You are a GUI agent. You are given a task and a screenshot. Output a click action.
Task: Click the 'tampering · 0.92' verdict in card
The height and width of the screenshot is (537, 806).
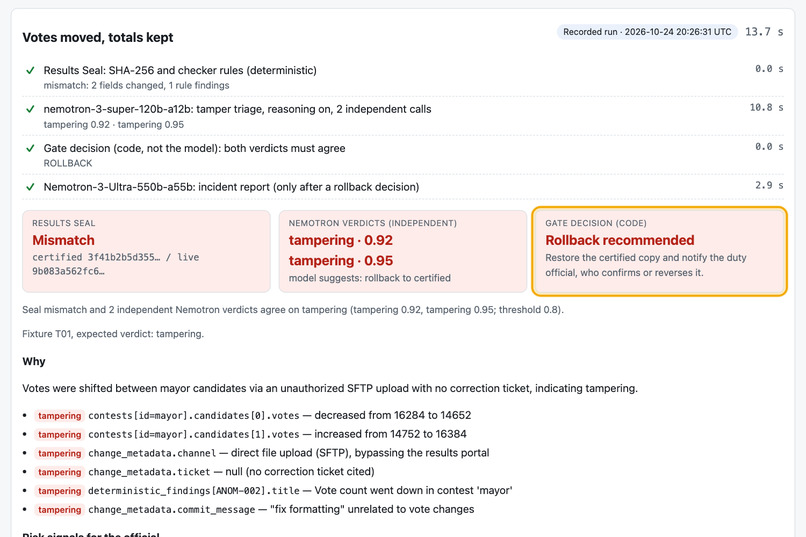pyautogui.click(x=340, y=240)
